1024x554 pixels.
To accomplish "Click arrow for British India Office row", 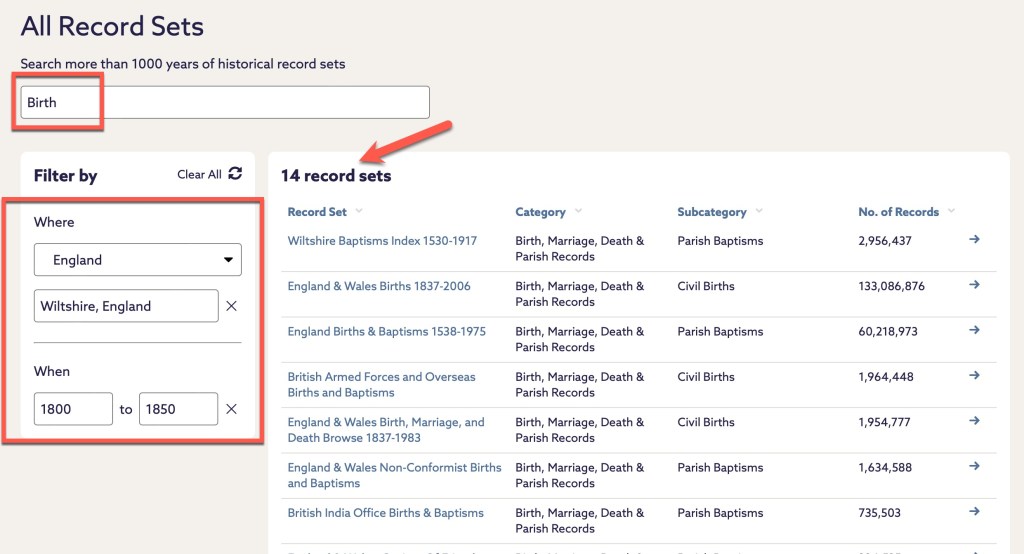I will [x=975, y=512].
